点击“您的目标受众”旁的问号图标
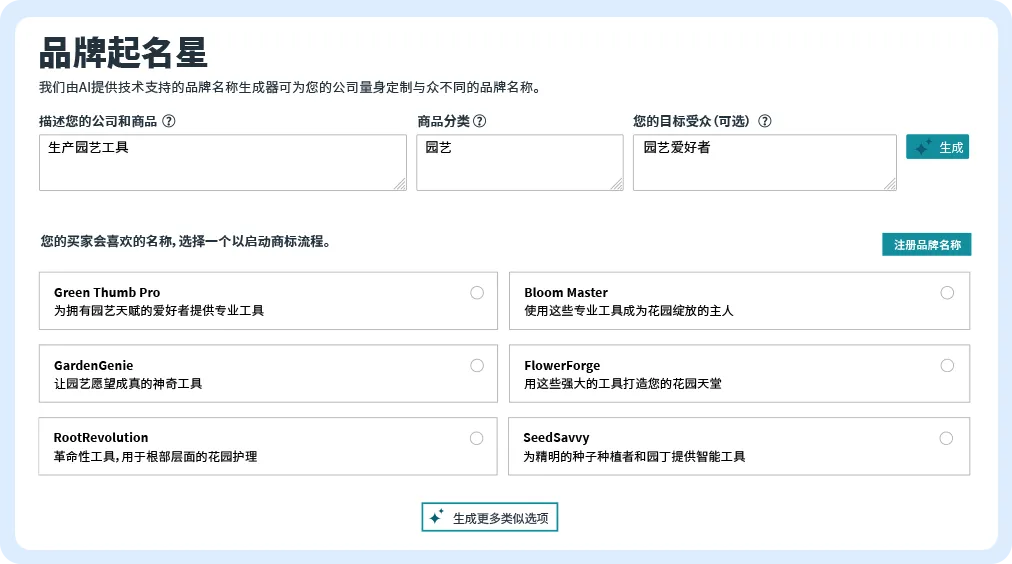 click(765, 121)
